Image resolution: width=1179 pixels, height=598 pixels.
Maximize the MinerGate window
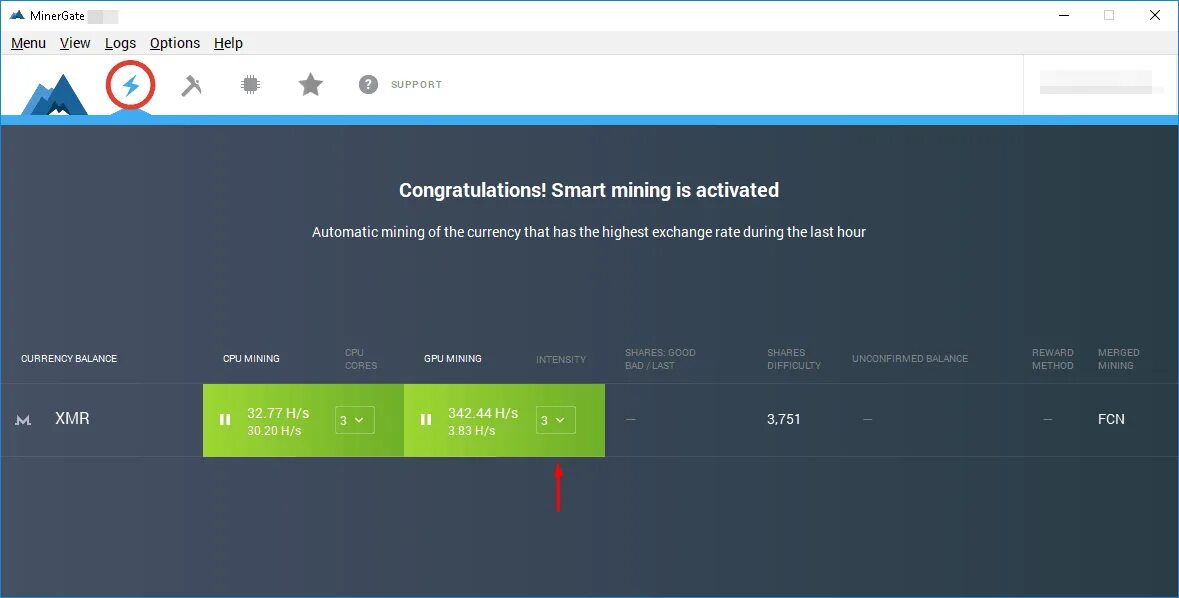coord(1109,15)
